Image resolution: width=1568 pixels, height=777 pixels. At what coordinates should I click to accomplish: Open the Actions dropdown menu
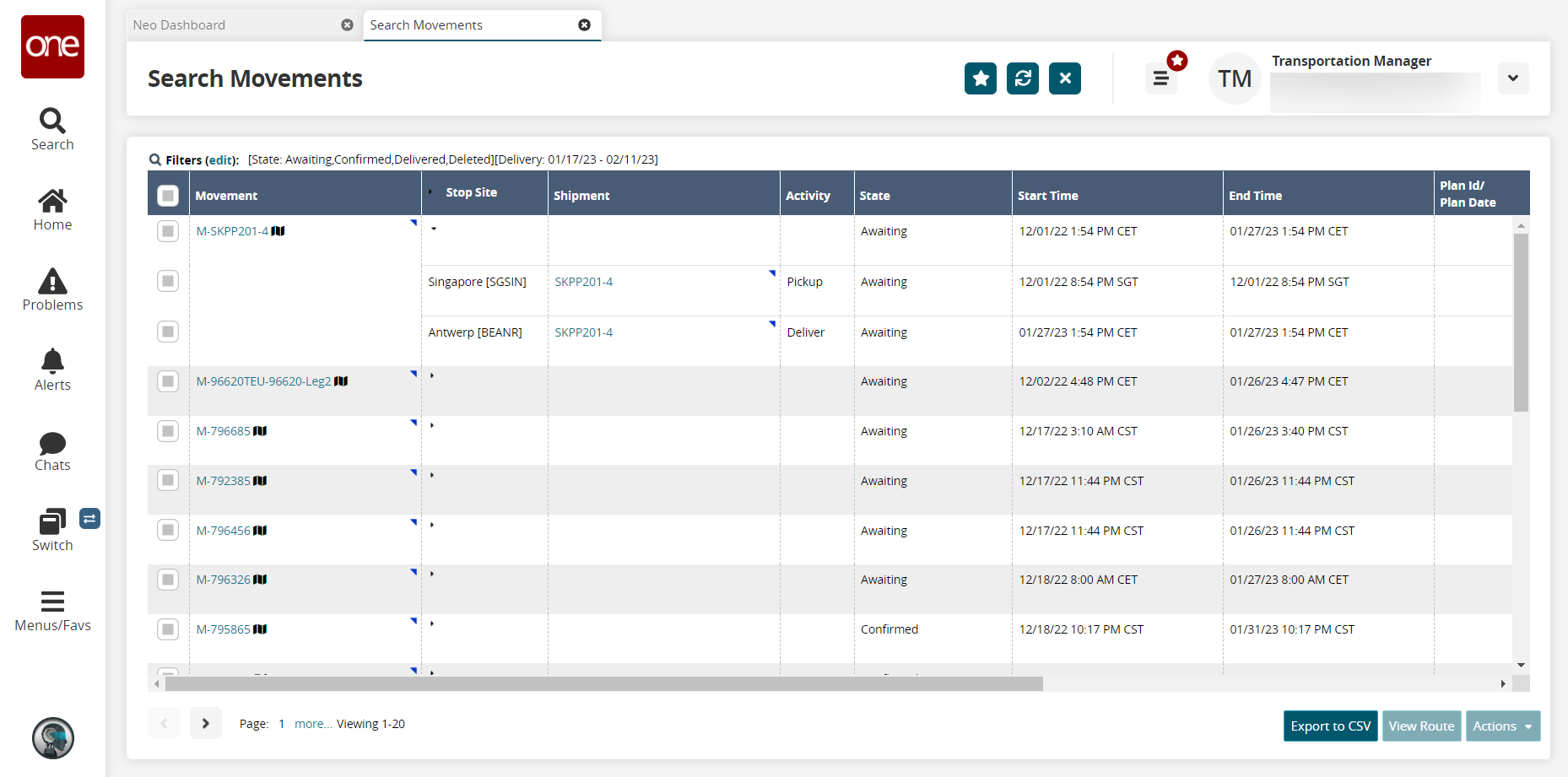point(1502,726)
